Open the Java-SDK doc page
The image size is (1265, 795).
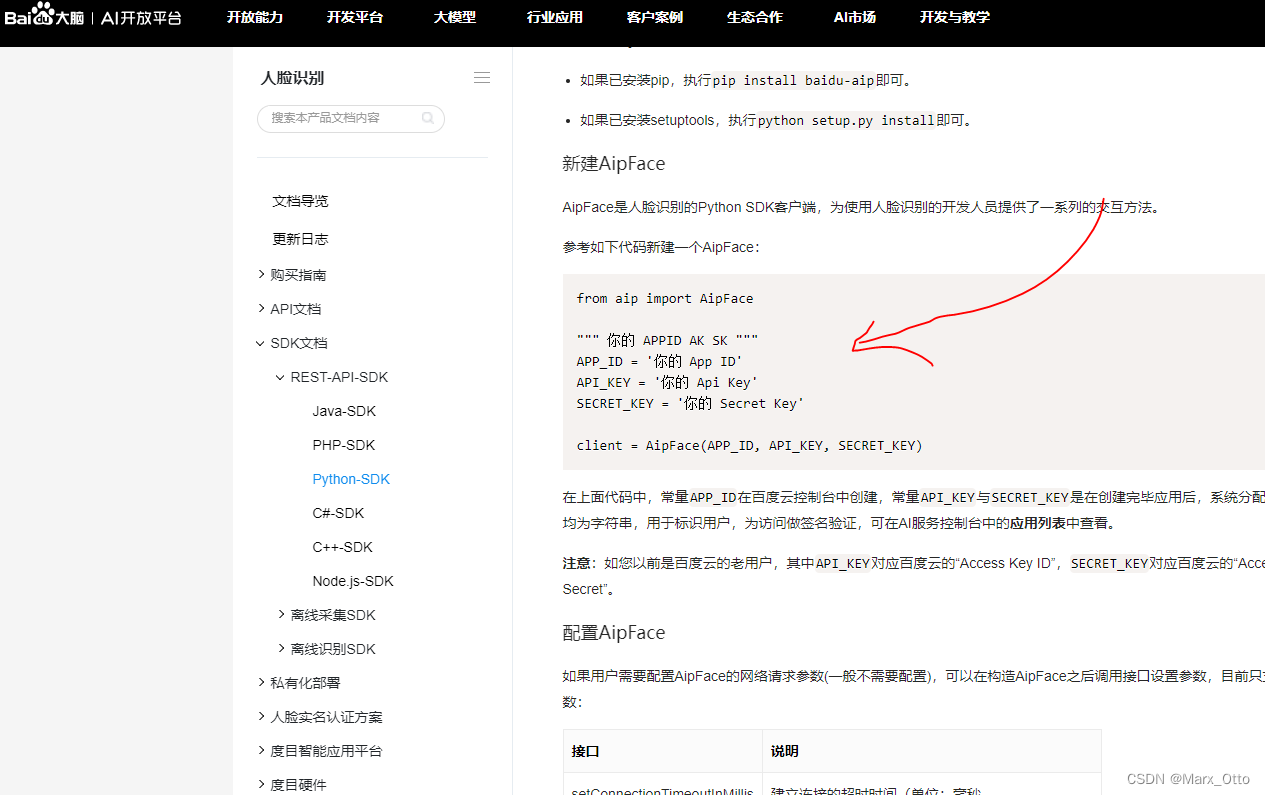(344, 411)
